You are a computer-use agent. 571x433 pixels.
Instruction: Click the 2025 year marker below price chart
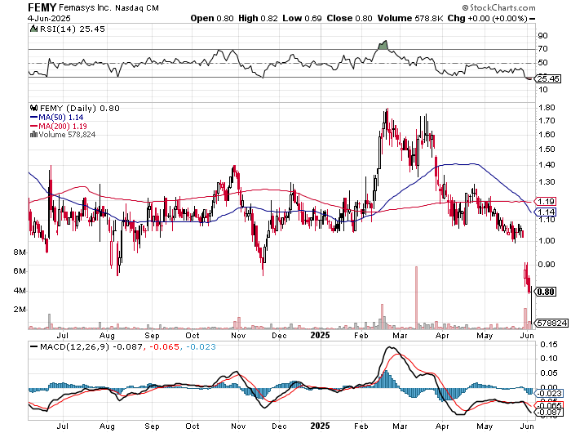pyautogui.click(x=320, y=335)
